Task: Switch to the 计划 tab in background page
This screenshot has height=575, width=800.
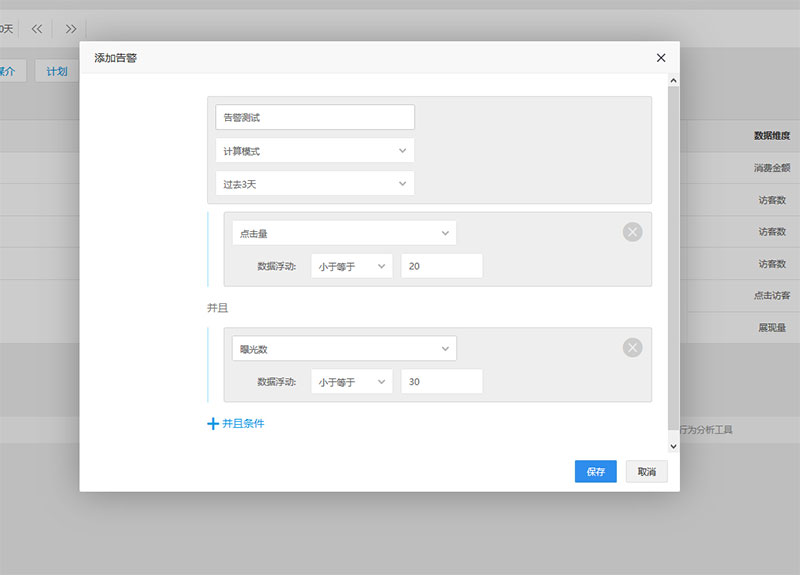Action: click(x=57, y=71)
